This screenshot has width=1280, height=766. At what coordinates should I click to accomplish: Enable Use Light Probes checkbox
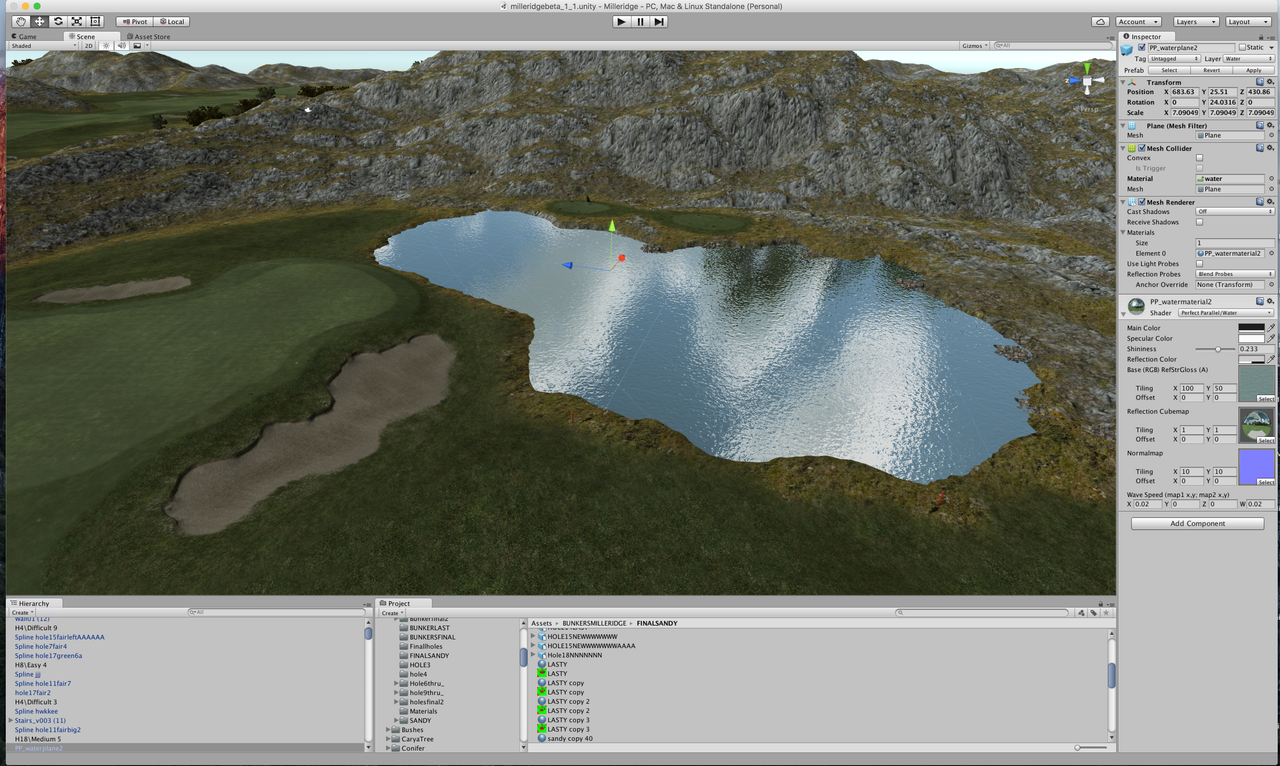[1200, 264]
